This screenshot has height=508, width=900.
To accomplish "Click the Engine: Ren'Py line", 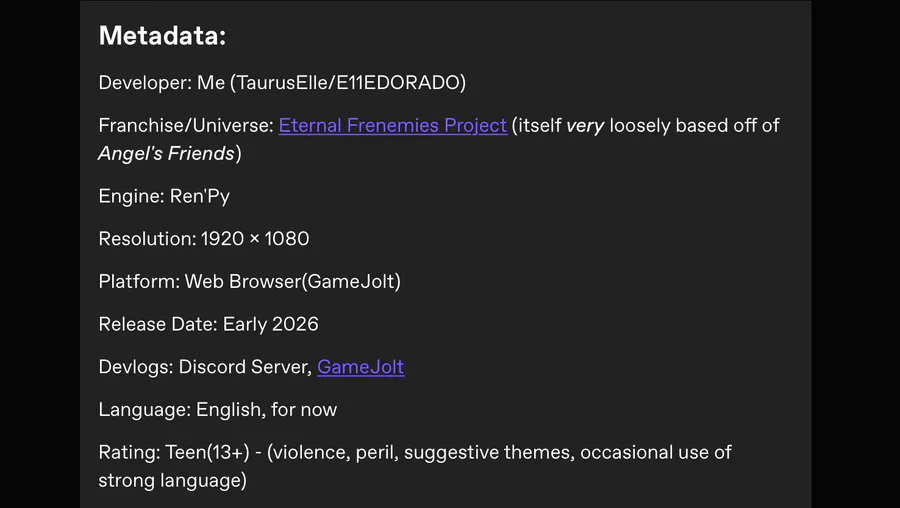I will click(x=164, y=196).
